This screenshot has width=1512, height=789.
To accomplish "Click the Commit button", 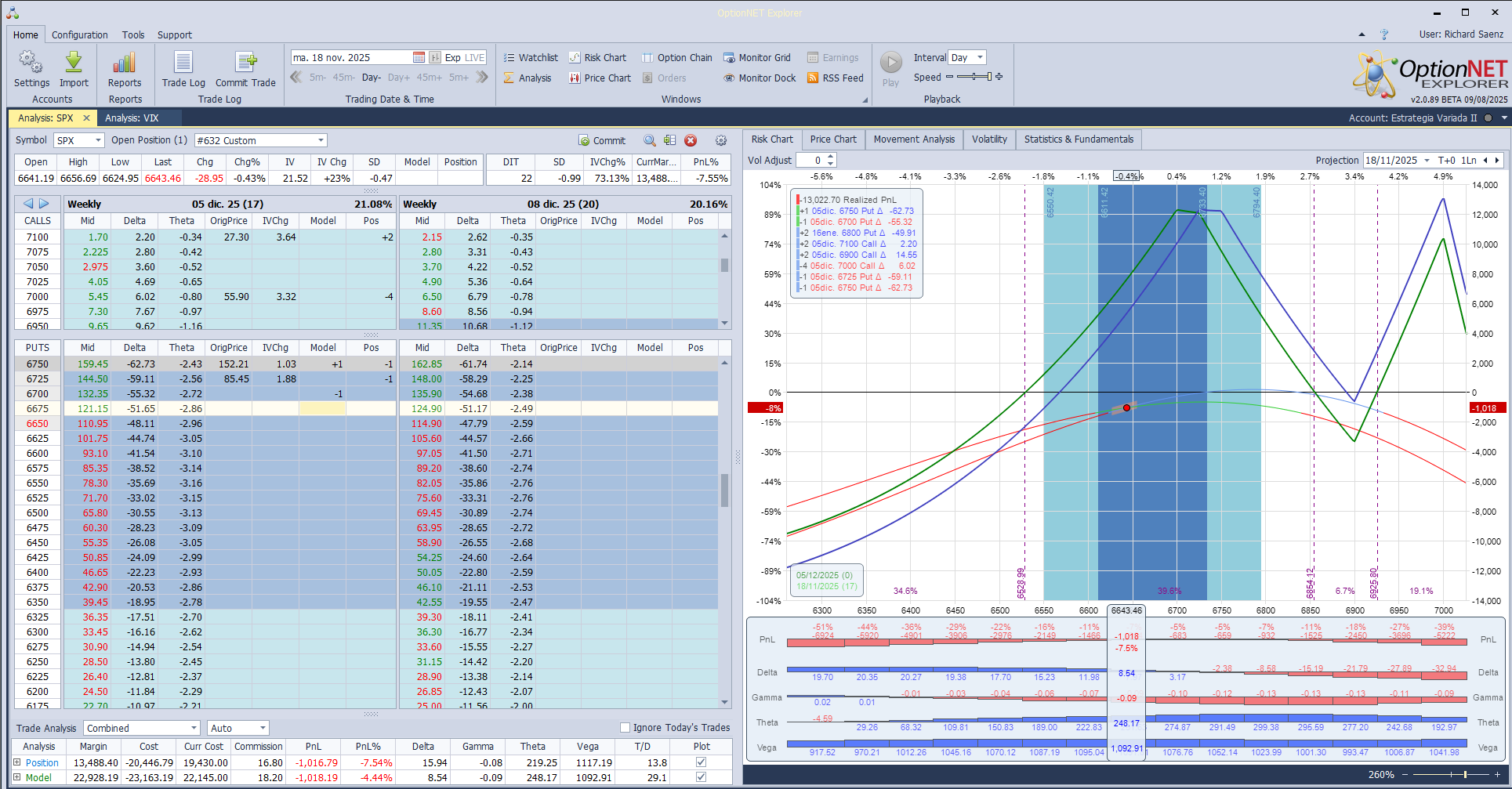I will [x=602, y=141].
